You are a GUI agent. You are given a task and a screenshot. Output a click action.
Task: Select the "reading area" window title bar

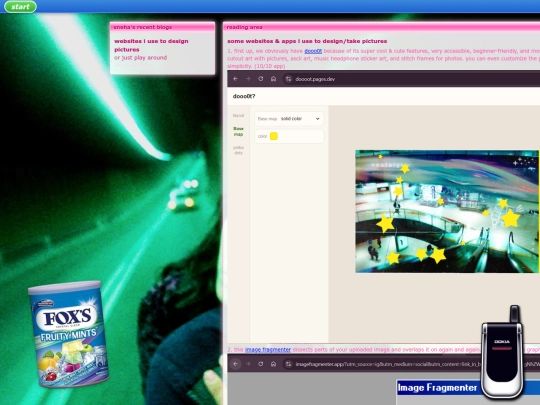point(382,27)
